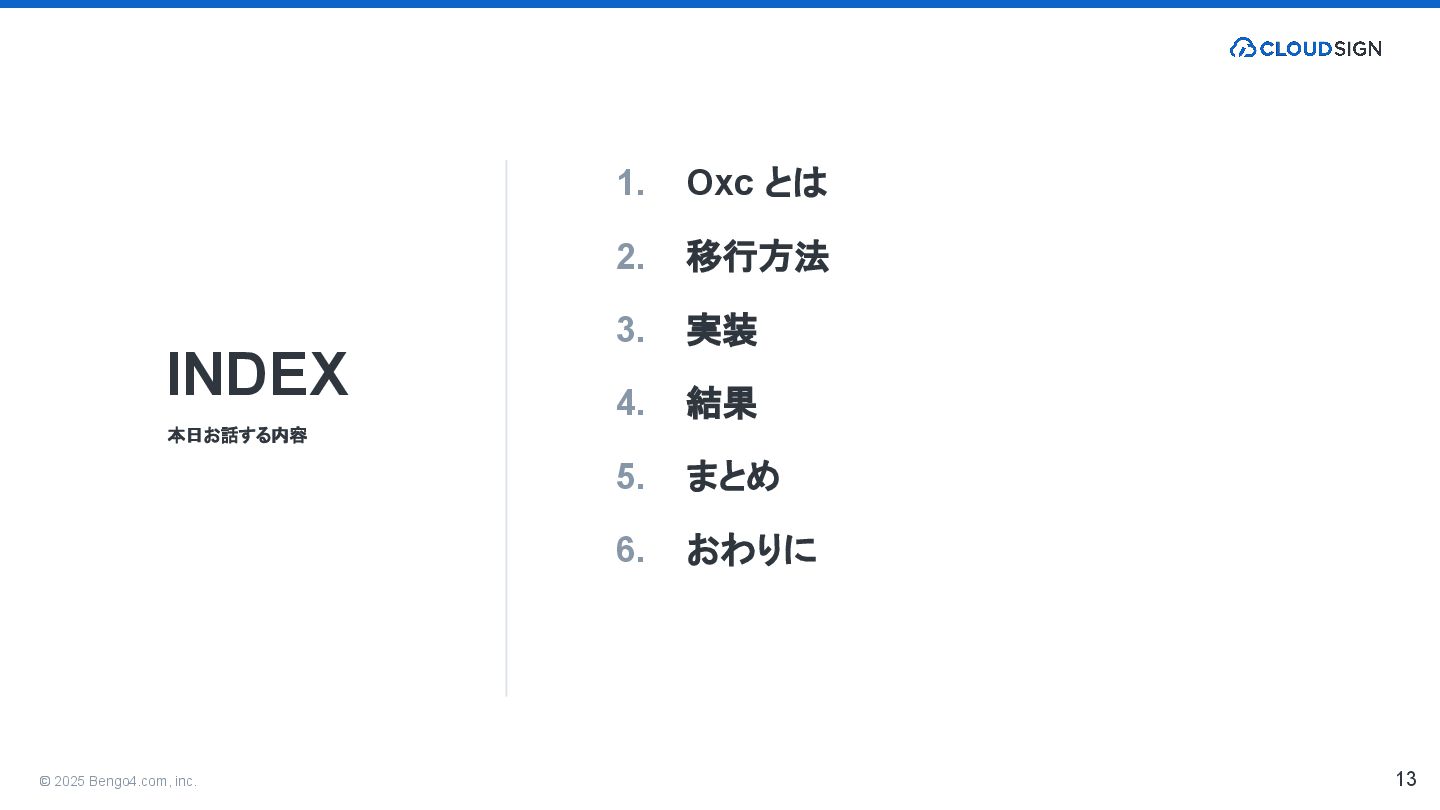Click the list number 4.

click(630, 404)
